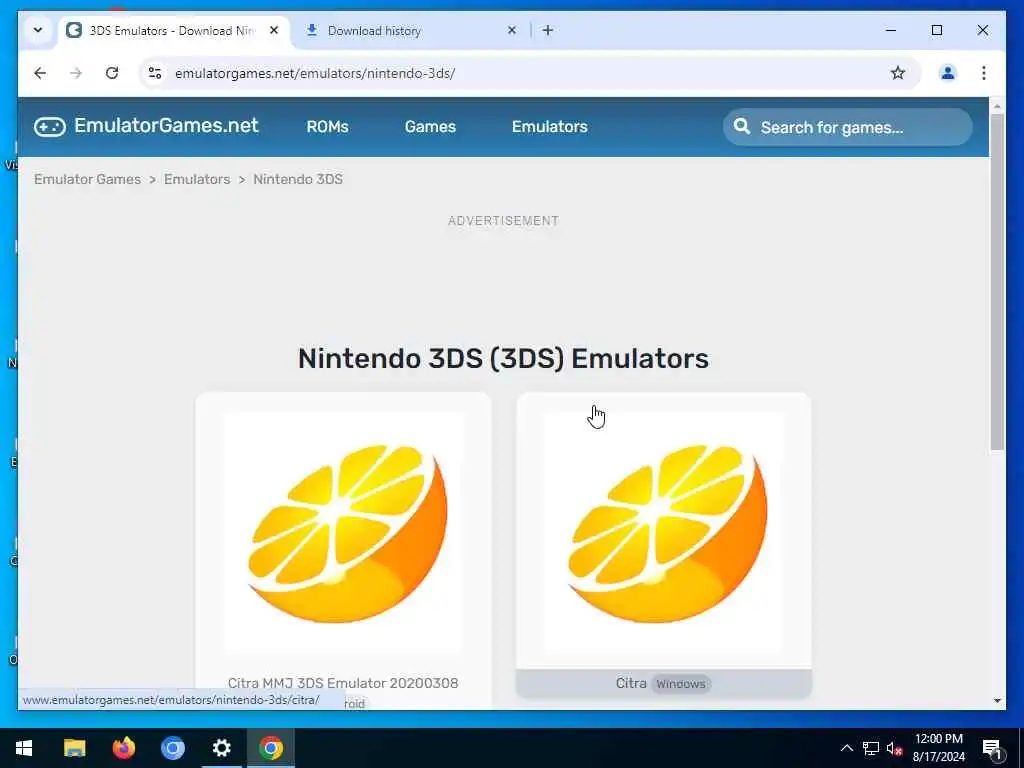Open the EmulatorGames.net home link
The image size is (1024, 768).
pos(166,125)
